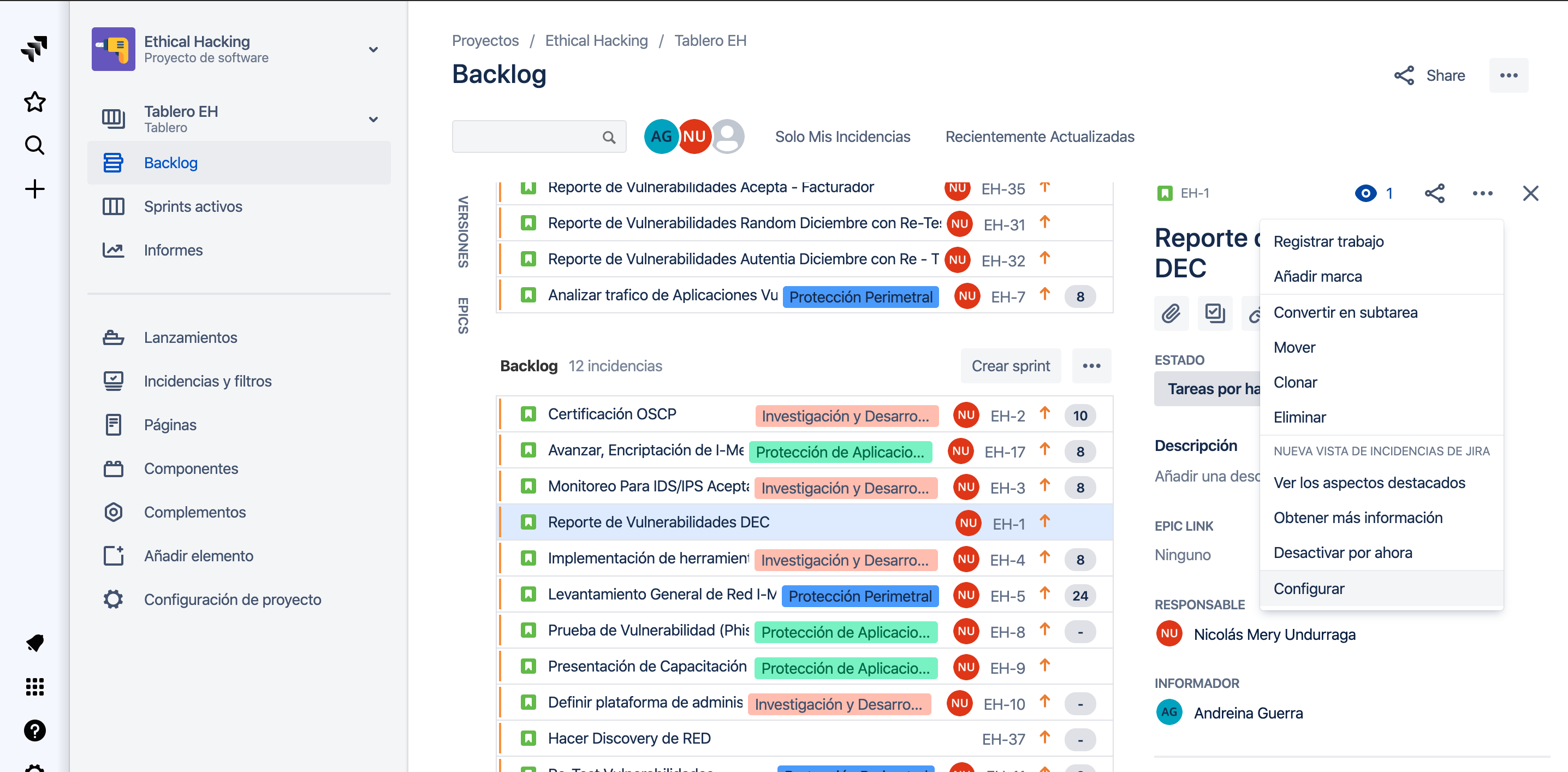Click the Configuración de proyecto icon
This screenshot has width=1568, height=772.
(x=112, y=600)
